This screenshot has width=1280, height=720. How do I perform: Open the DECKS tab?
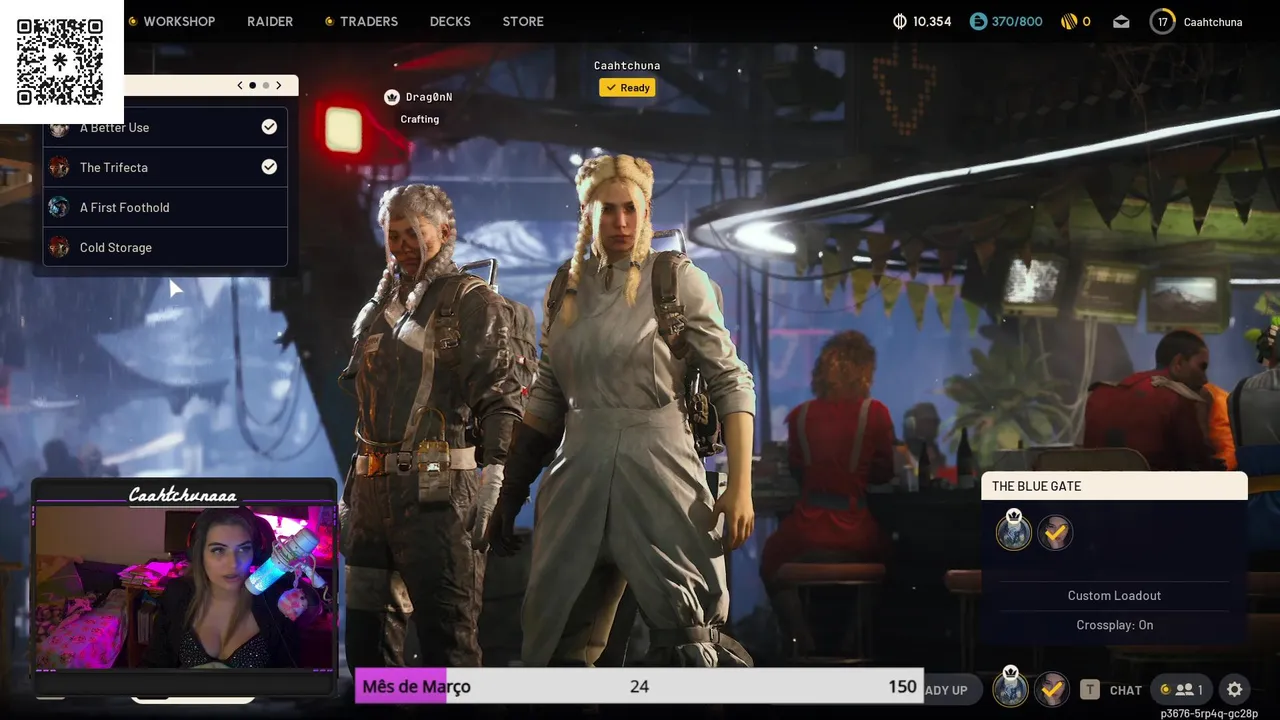click(450, 21)
